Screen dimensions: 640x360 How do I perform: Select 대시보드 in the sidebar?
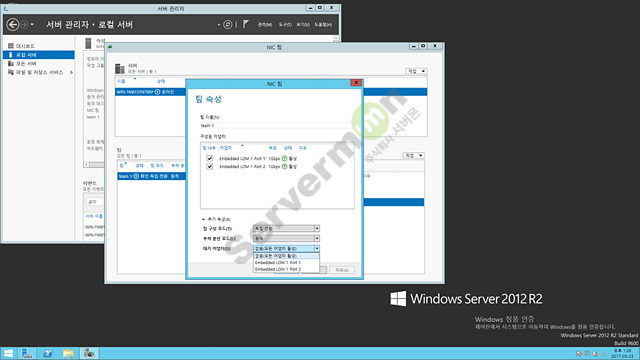(x=39, y=46)
